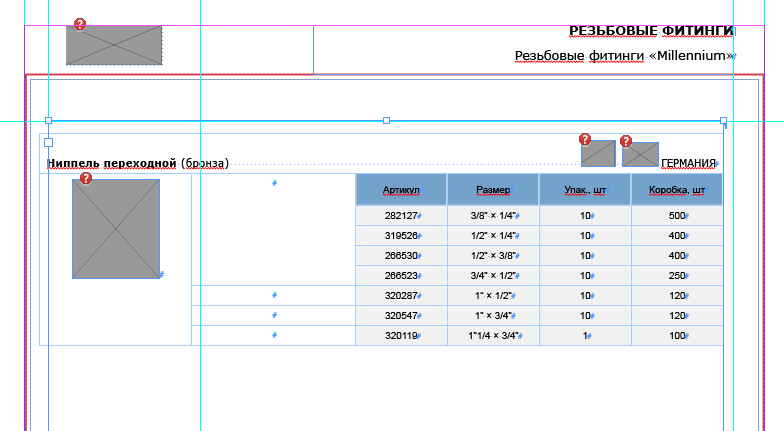The image size is (784, 431).
Task: Click the Артикул column header
Action: (401, 190)
